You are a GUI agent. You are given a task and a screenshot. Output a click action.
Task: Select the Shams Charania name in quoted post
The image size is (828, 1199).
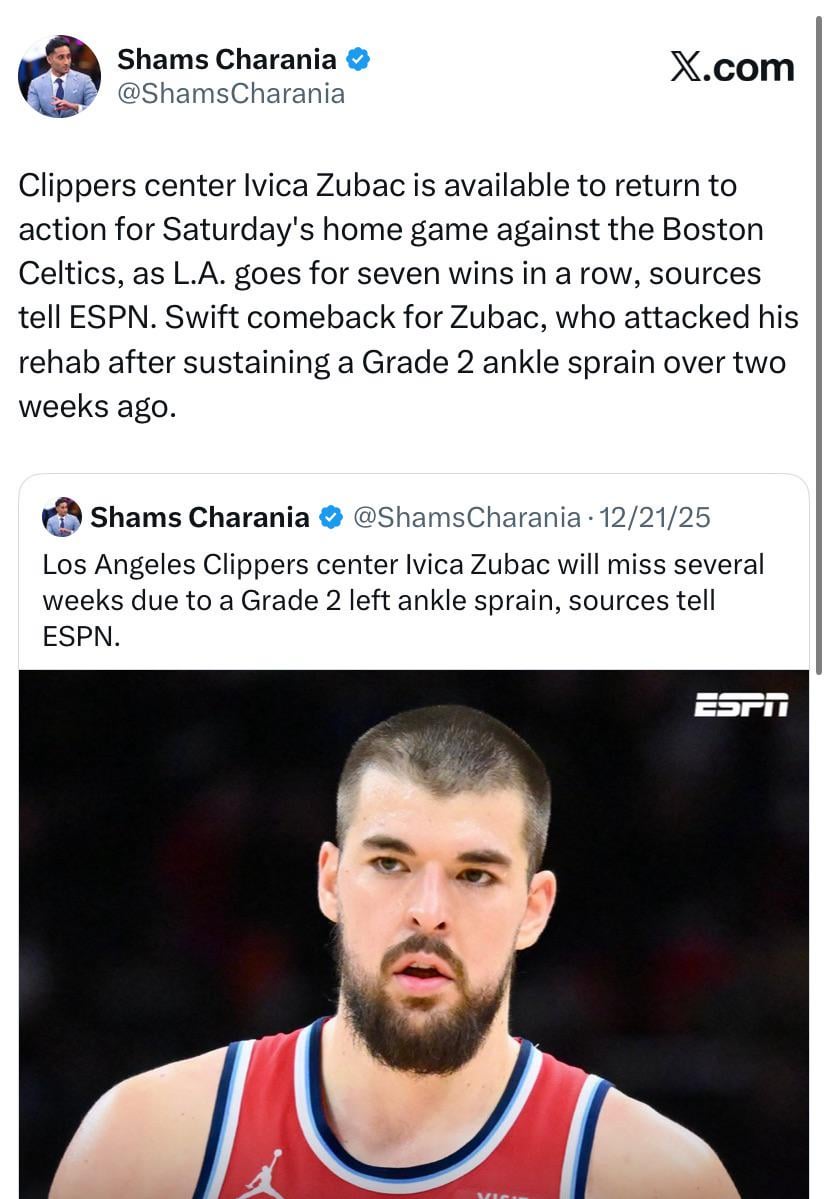click(x=200, y=517)
